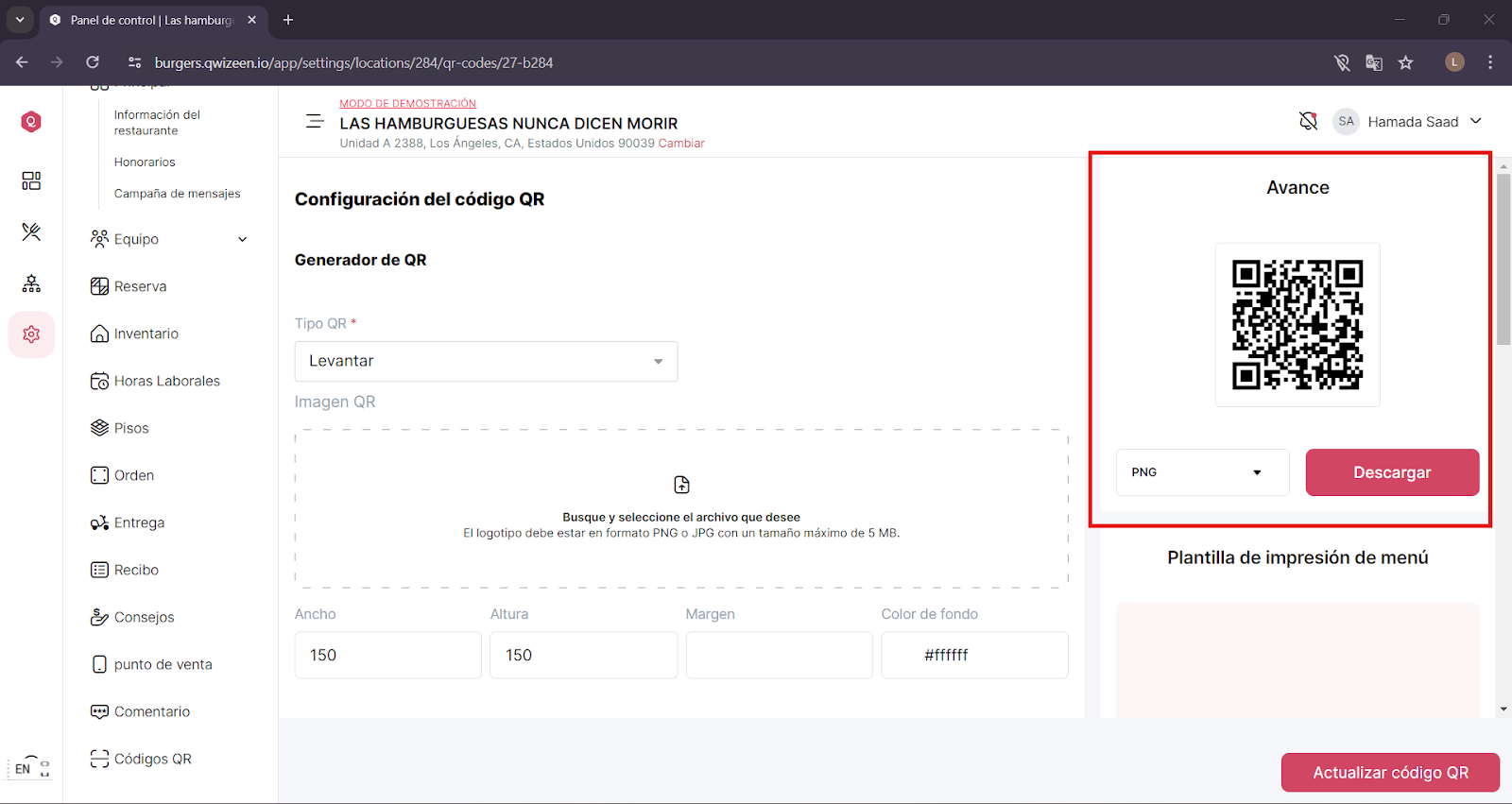
Task: Click the Horas Laborales clock icon
Action: pyautogui.click(x=99, y=381)
